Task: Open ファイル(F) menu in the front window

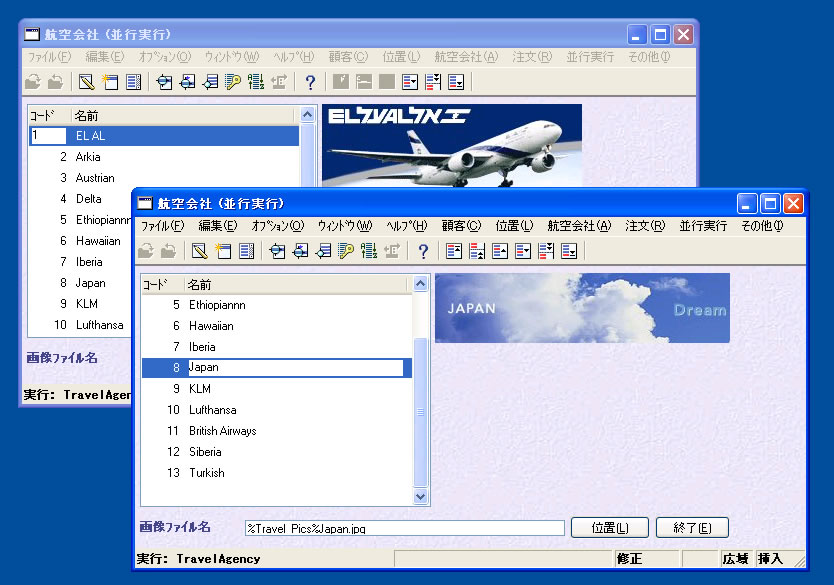Action: click(163, 226)
